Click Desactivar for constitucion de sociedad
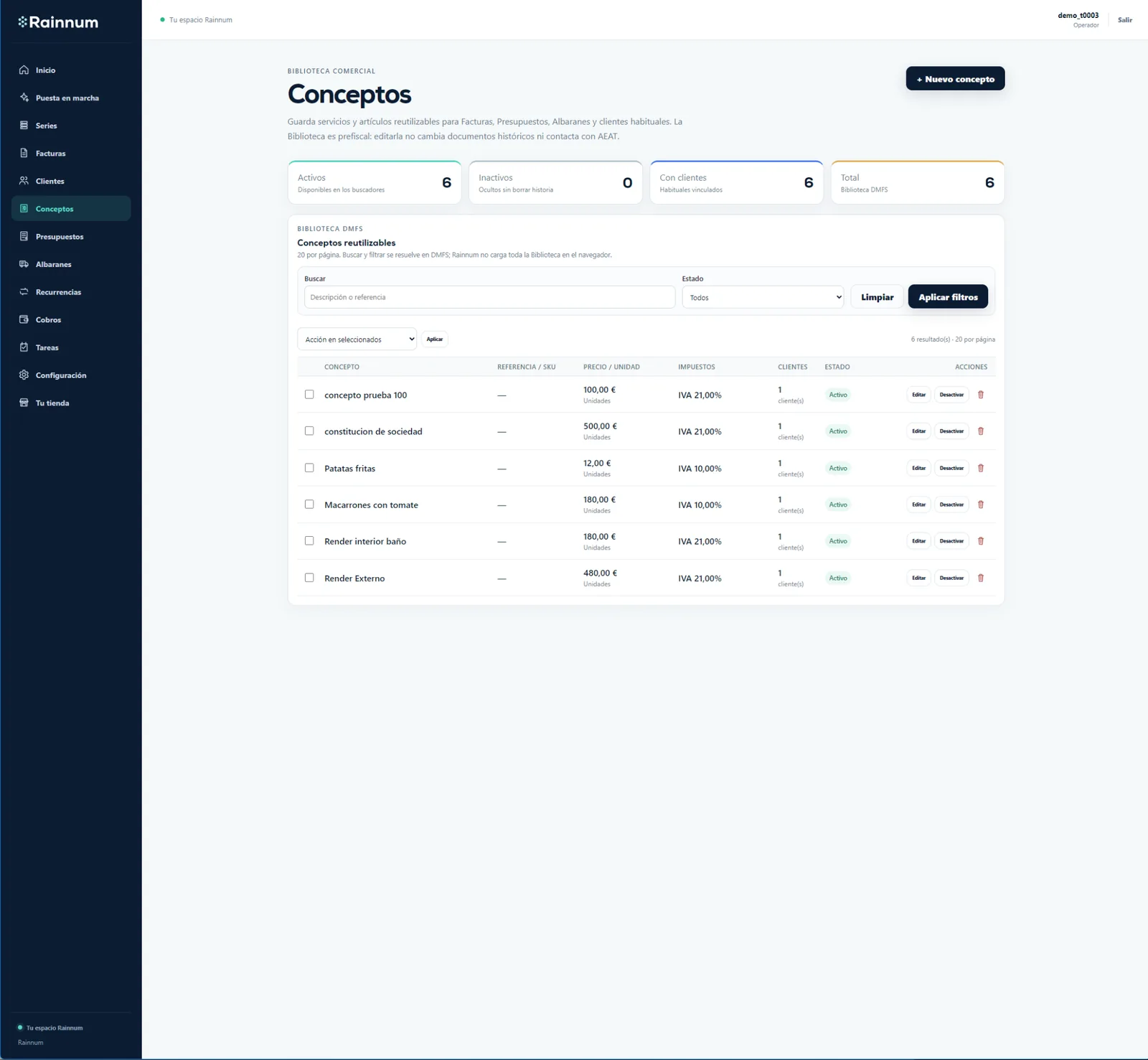 coord(951,431)
